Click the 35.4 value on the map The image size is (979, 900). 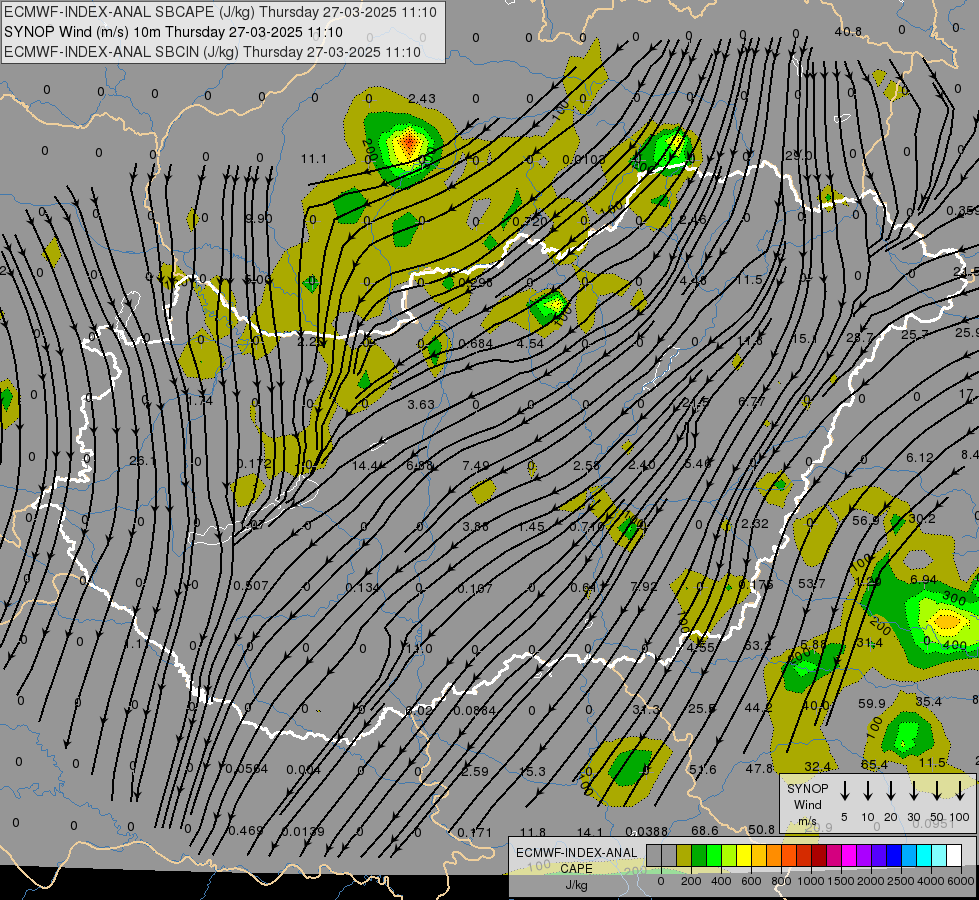pos(928,702)
